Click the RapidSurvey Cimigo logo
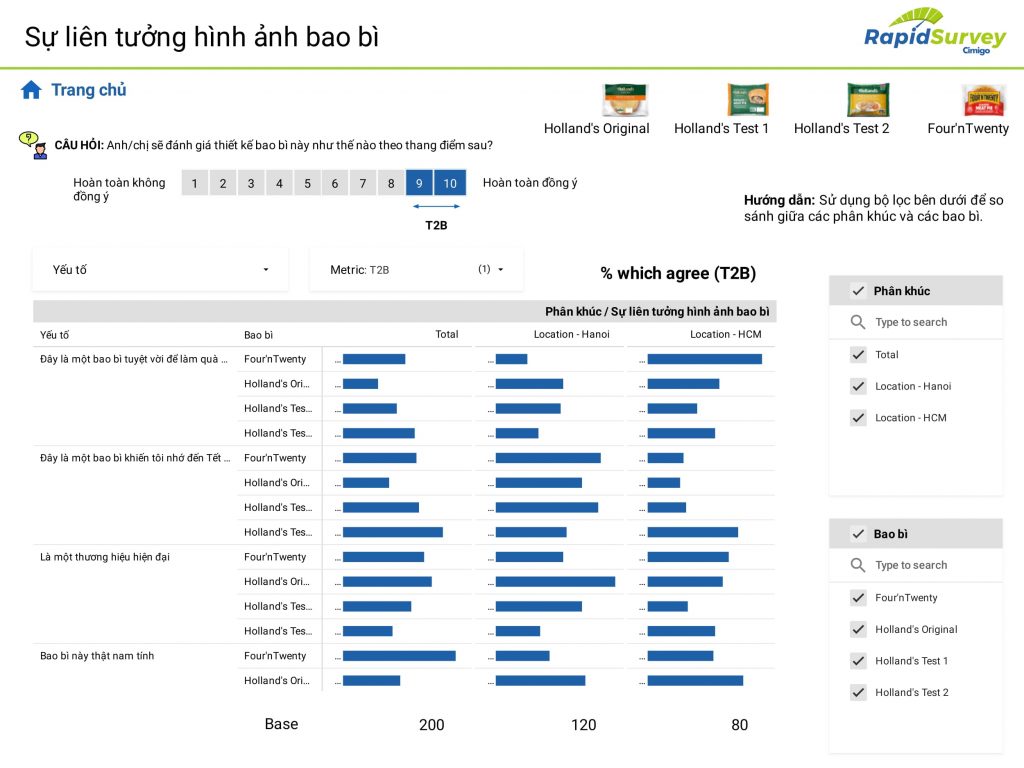This screenshot has height=768, width=1024. pyautogui.click(x=935, y=31)
